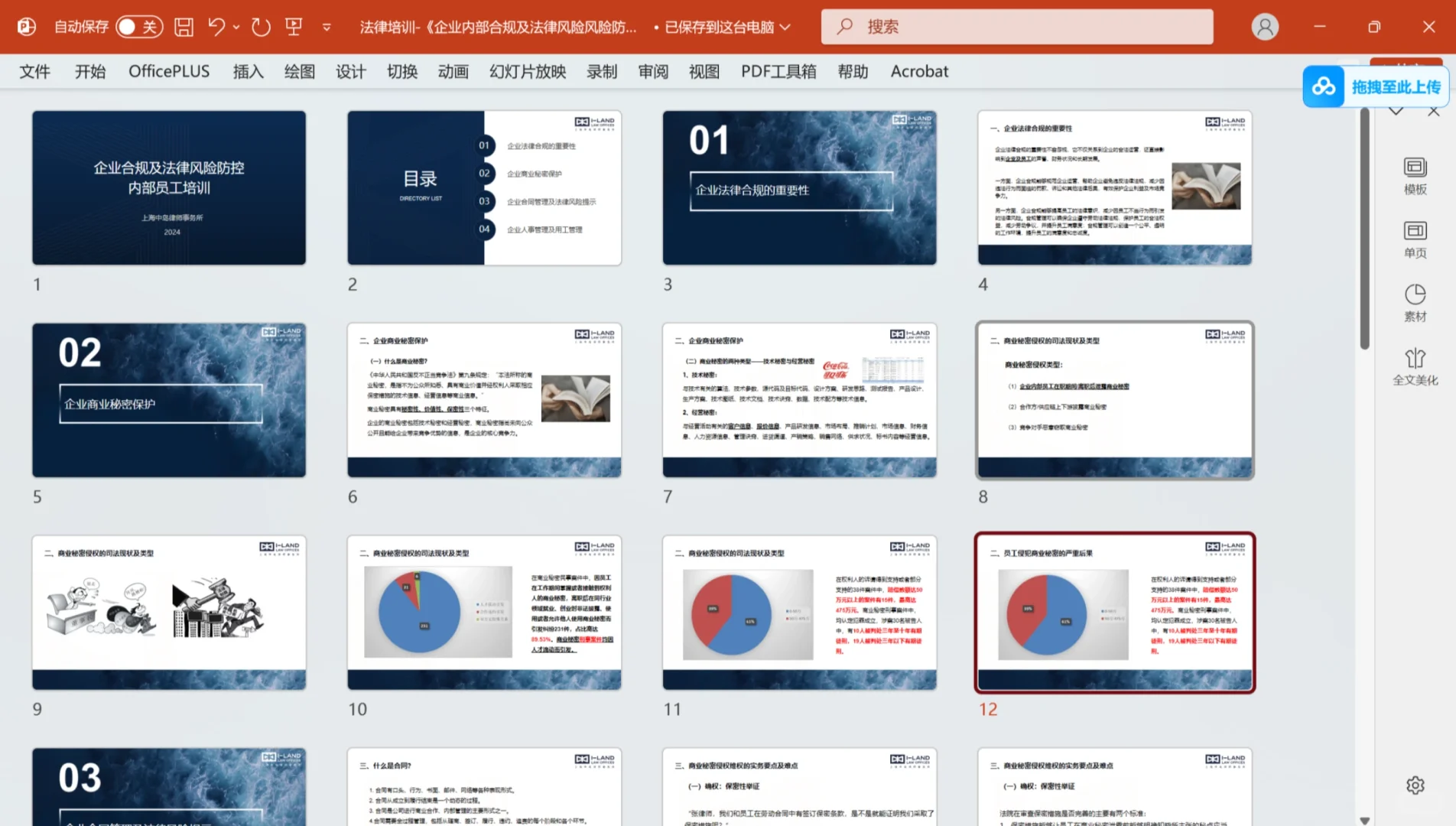Select slide 10 pie chart thumbnail
The image size is (1456, 826).
484,613
